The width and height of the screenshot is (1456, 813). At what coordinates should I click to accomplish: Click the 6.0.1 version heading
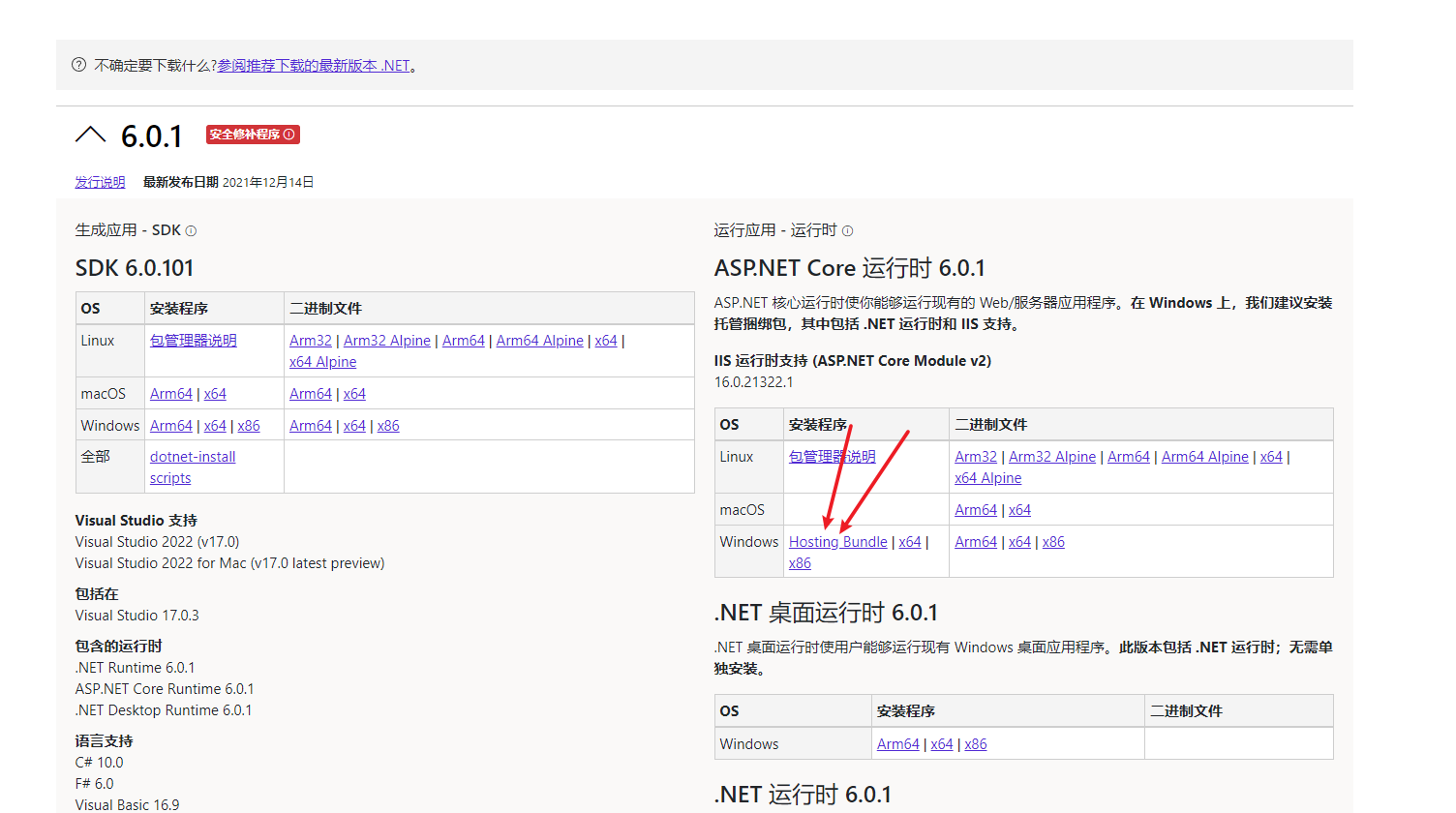point(152,136)
